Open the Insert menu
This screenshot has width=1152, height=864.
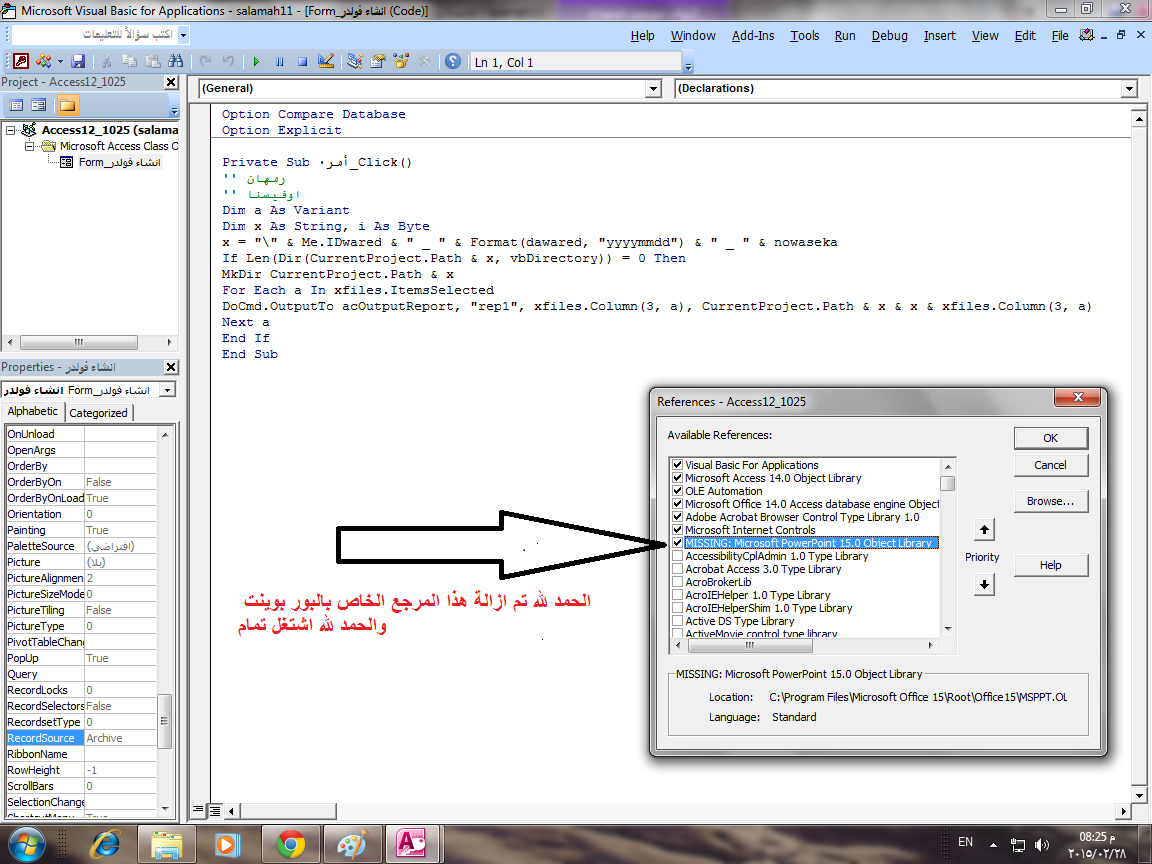[940, 35]
